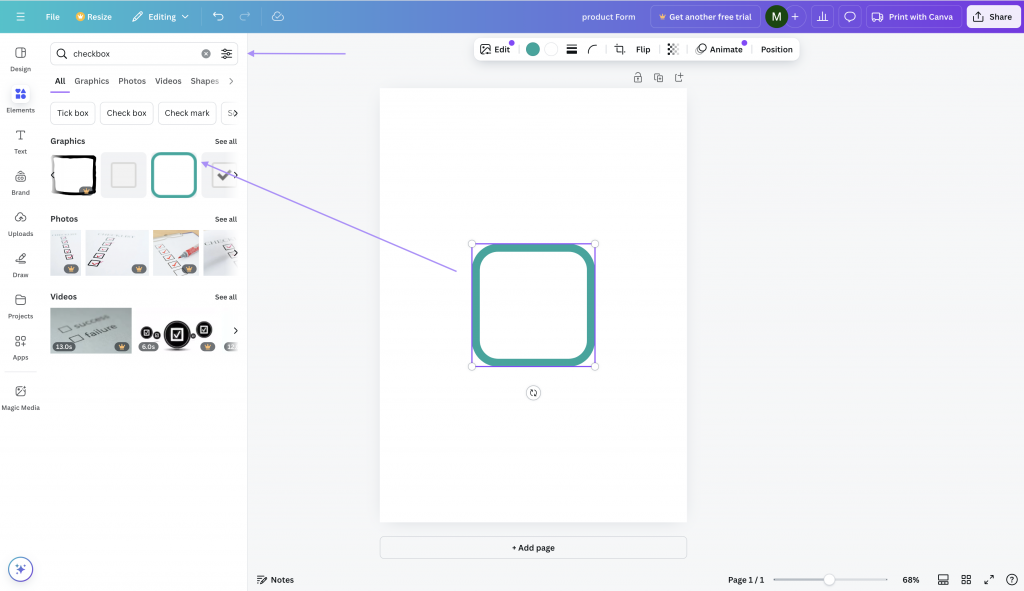Screen dimensions: 1024x591
Task: Switch to the Photos filter tab
Action: pyautogui.click(x=131, y=81)
